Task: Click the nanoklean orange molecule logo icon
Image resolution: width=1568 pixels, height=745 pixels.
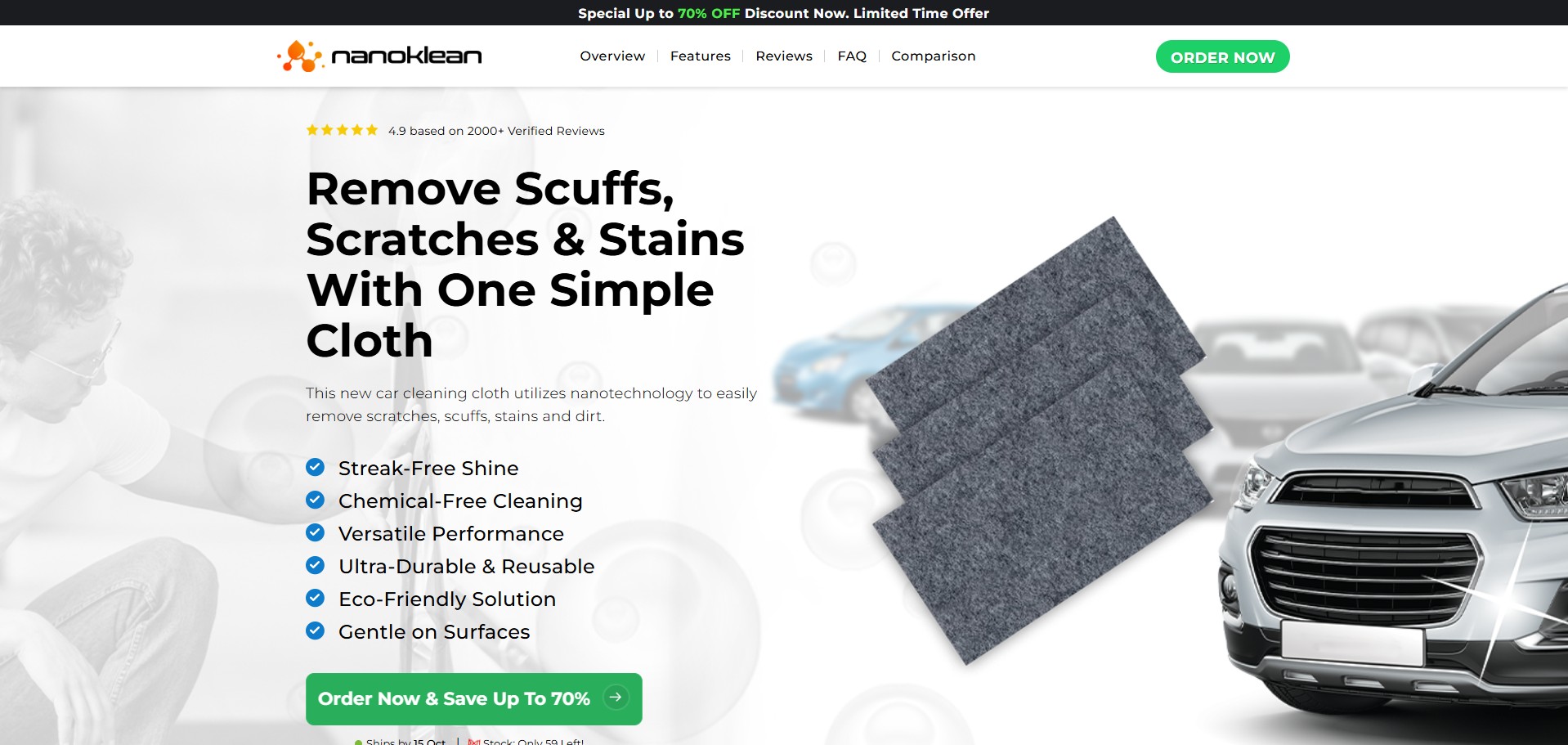Action: click(300, 56)
